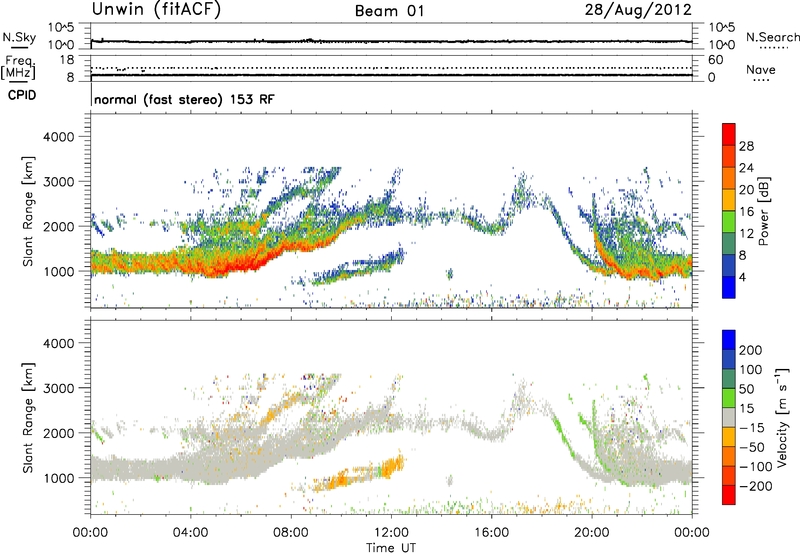Click the "4000" tick on power panel
The image size is (800, 554).
(x=58, y=137)
